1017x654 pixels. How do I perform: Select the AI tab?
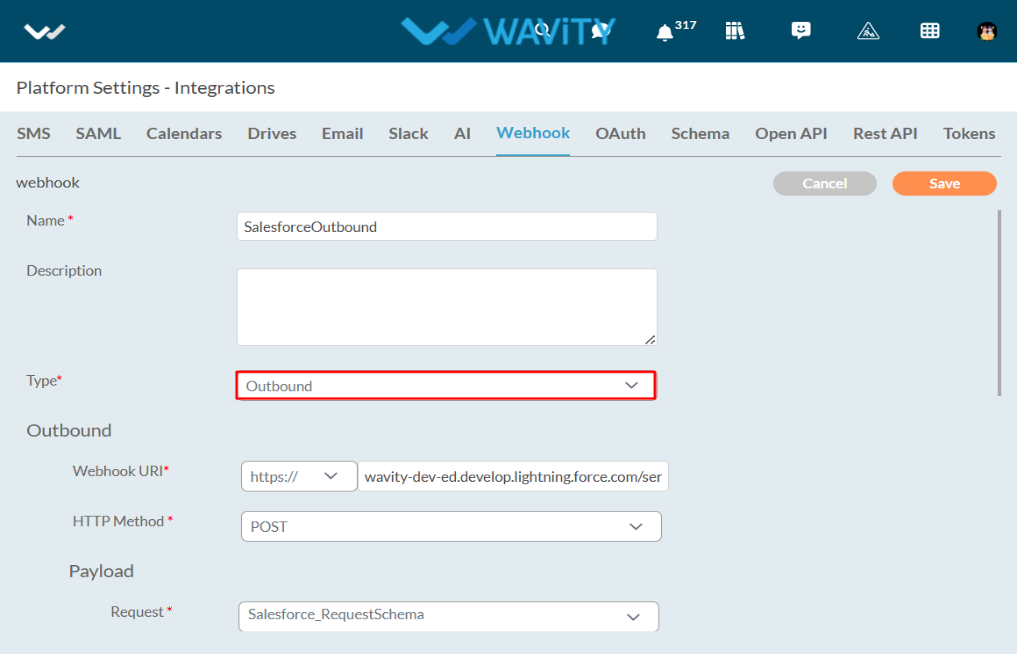(x=462, y=134)
